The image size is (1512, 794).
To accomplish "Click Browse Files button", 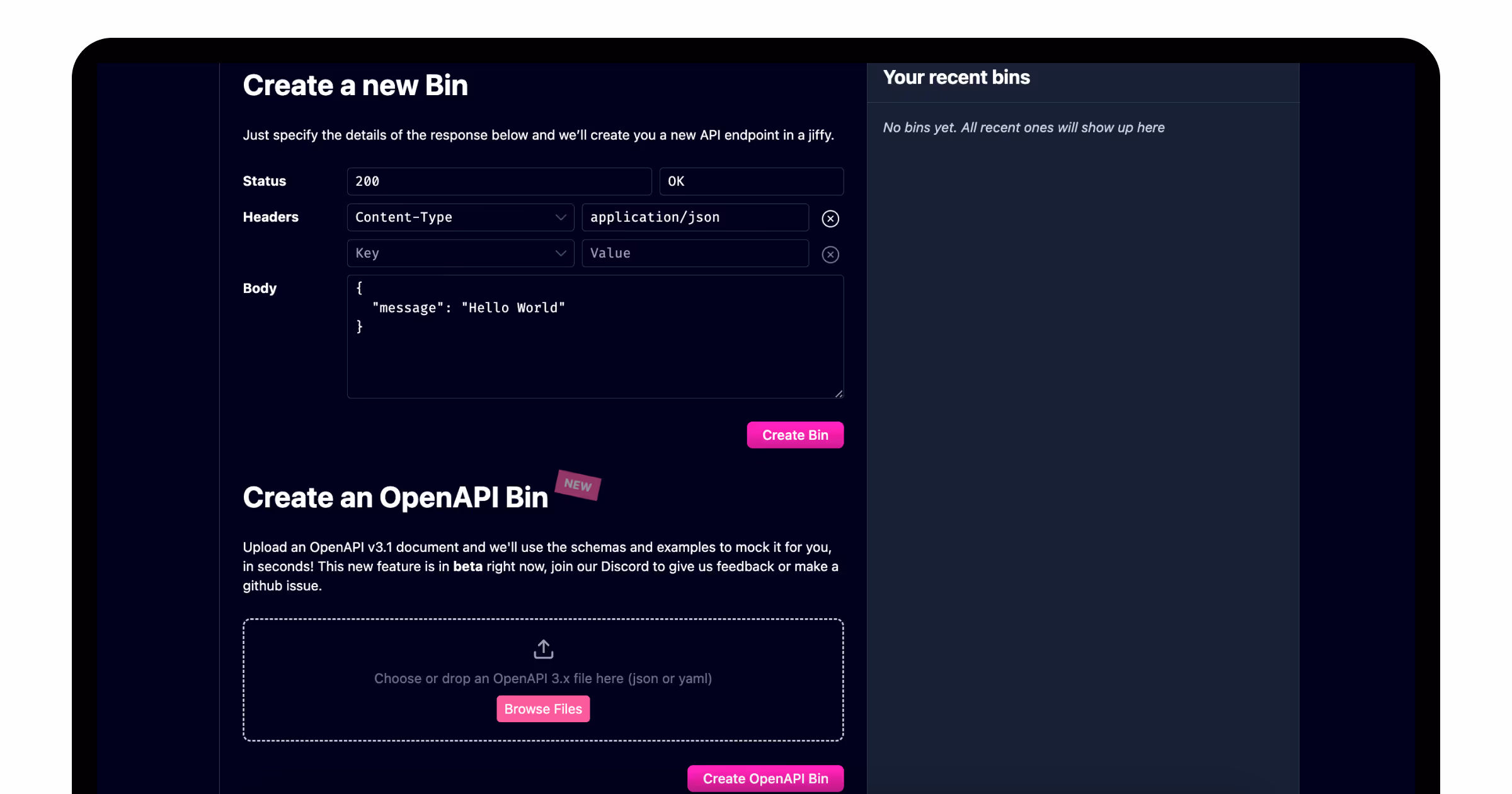I will click(543, 709).
